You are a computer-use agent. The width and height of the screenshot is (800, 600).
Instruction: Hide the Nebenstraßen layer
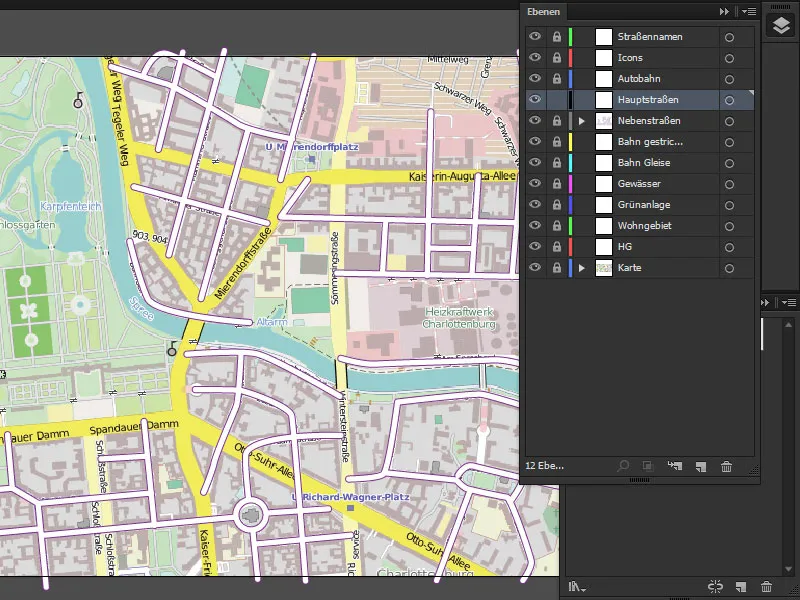coord(535,120)
